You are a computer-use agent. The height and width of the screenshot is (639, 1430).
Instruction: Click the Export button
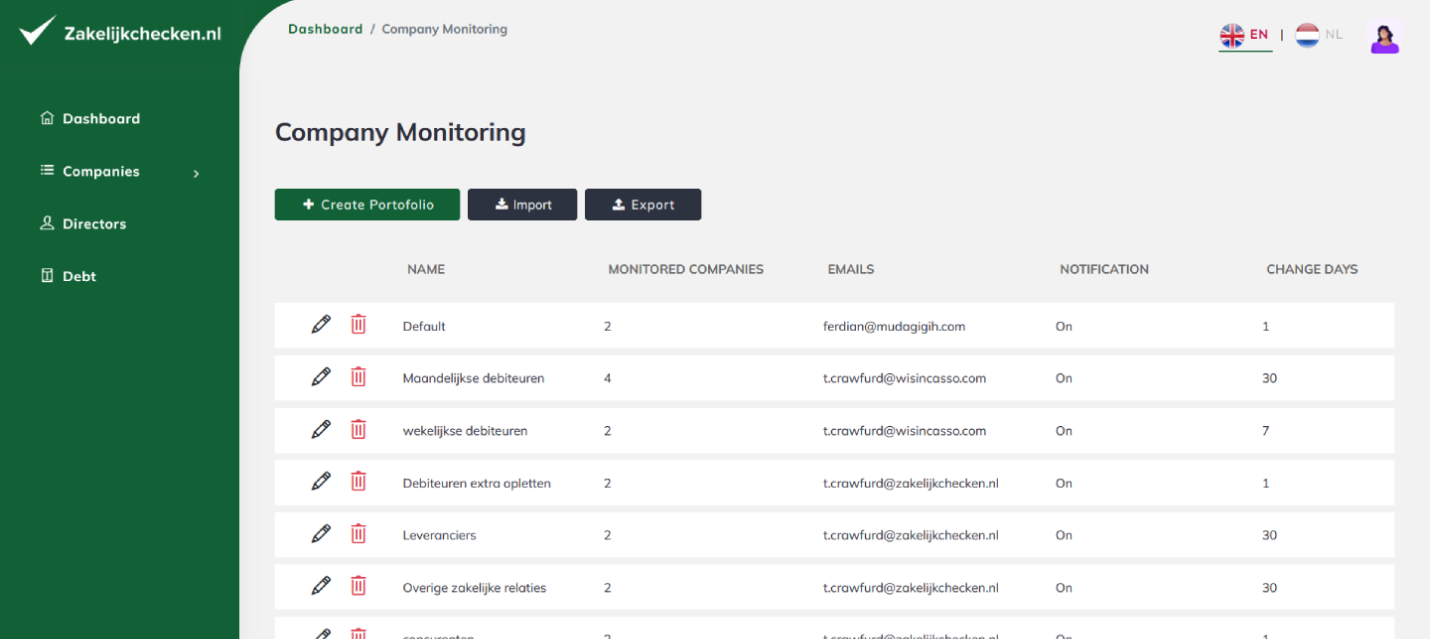[x=643, y=204]
